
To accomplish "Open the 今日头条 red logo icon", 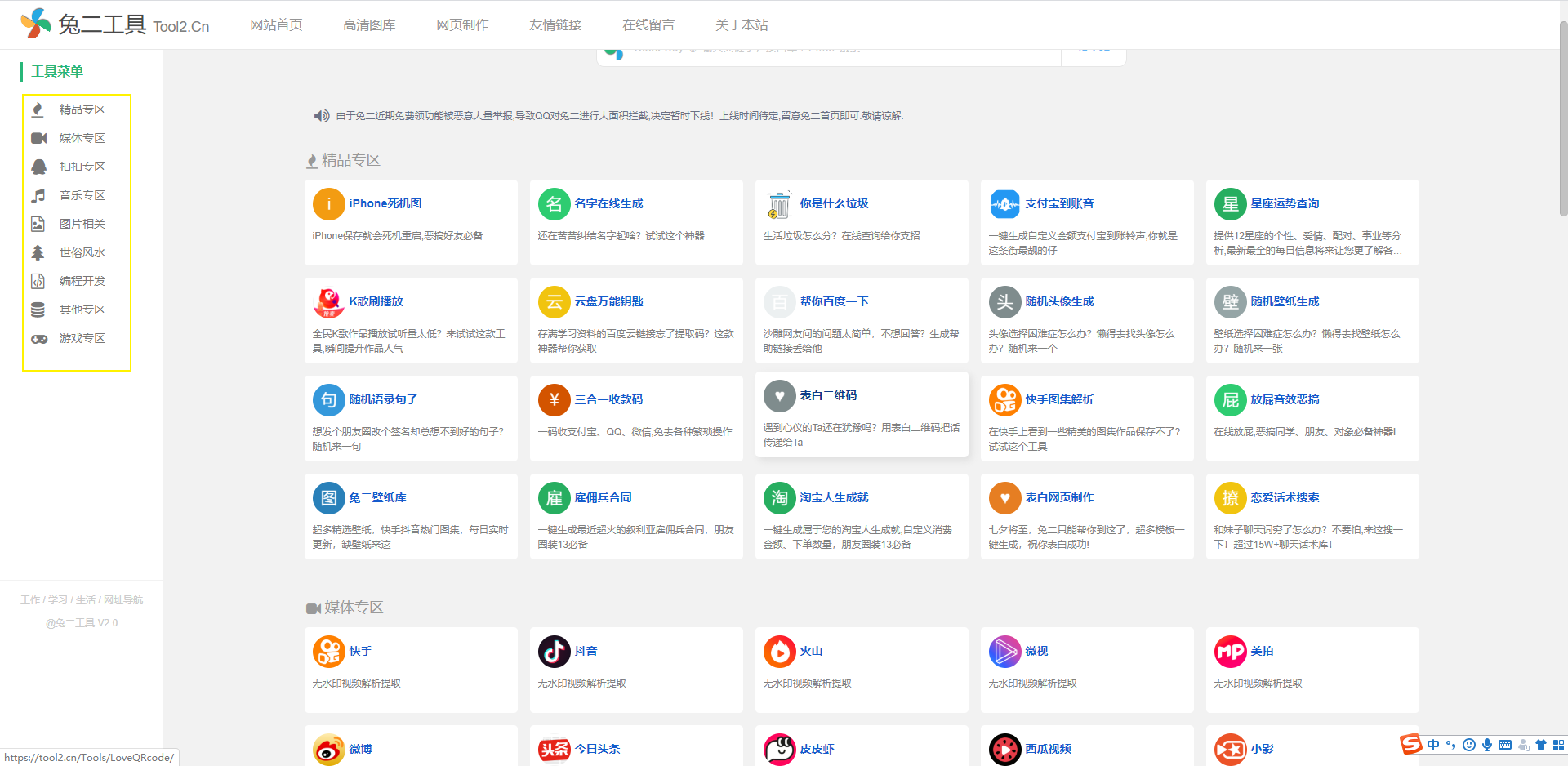I will pyautogui.click(x=554, y=750).
